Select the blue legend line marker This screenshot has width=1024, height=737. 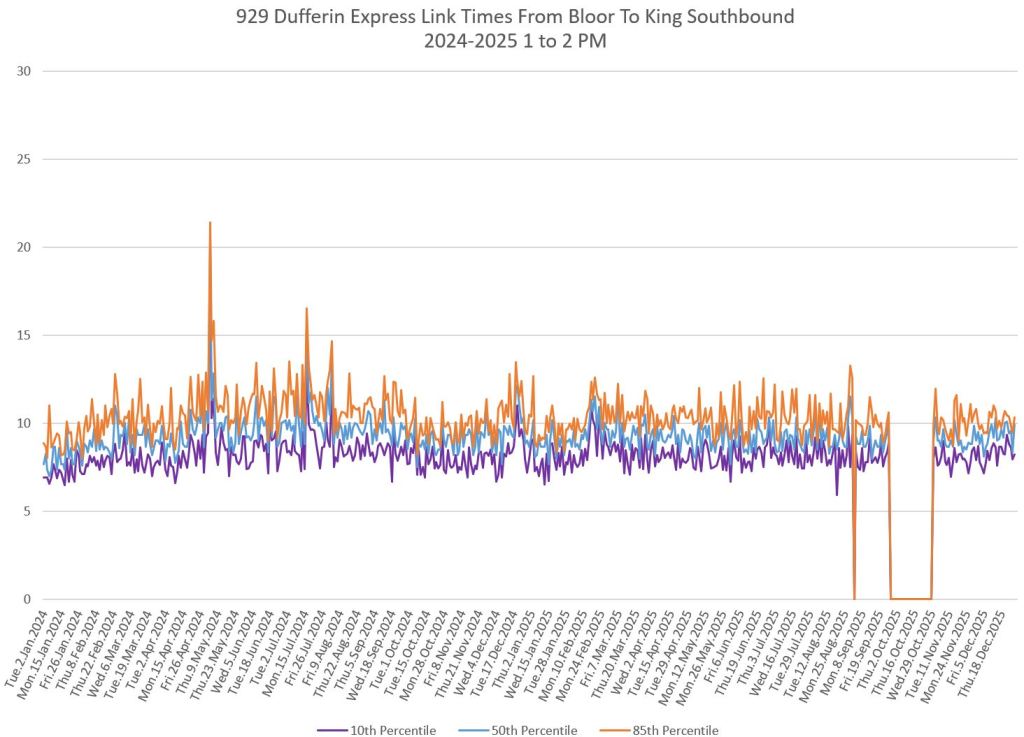click(469, 730)
